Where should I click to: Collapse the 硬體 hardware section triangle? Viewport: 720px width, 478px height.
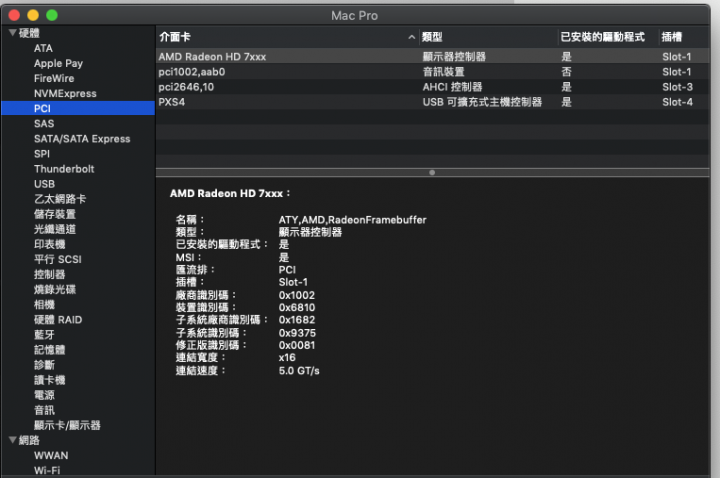coord(12,33)
